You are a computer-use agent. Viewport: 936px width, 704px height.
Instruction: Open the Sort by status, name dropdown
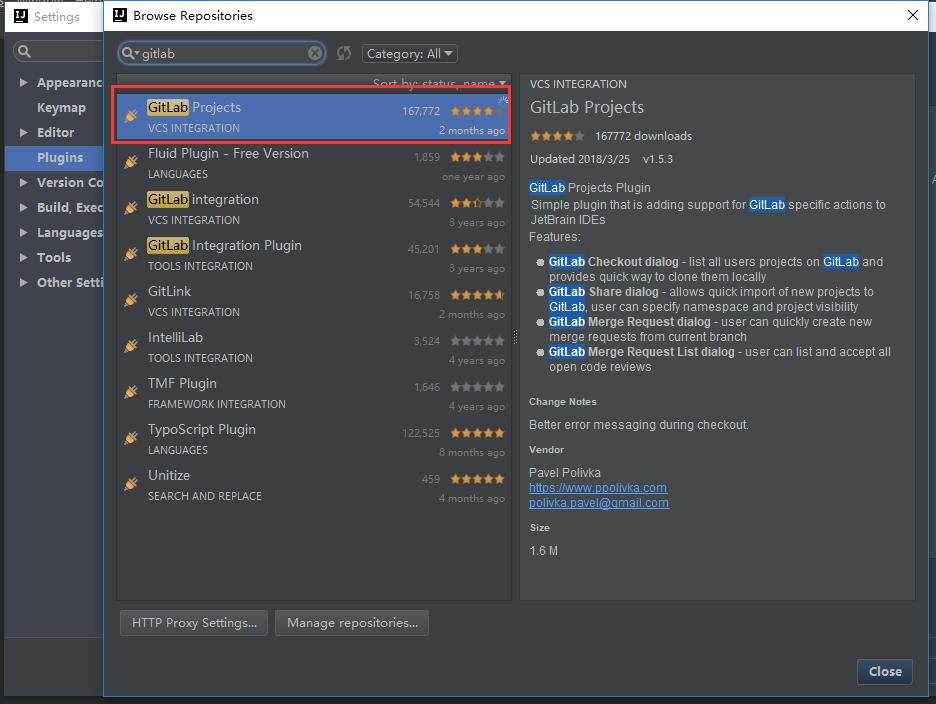point(439,83)
